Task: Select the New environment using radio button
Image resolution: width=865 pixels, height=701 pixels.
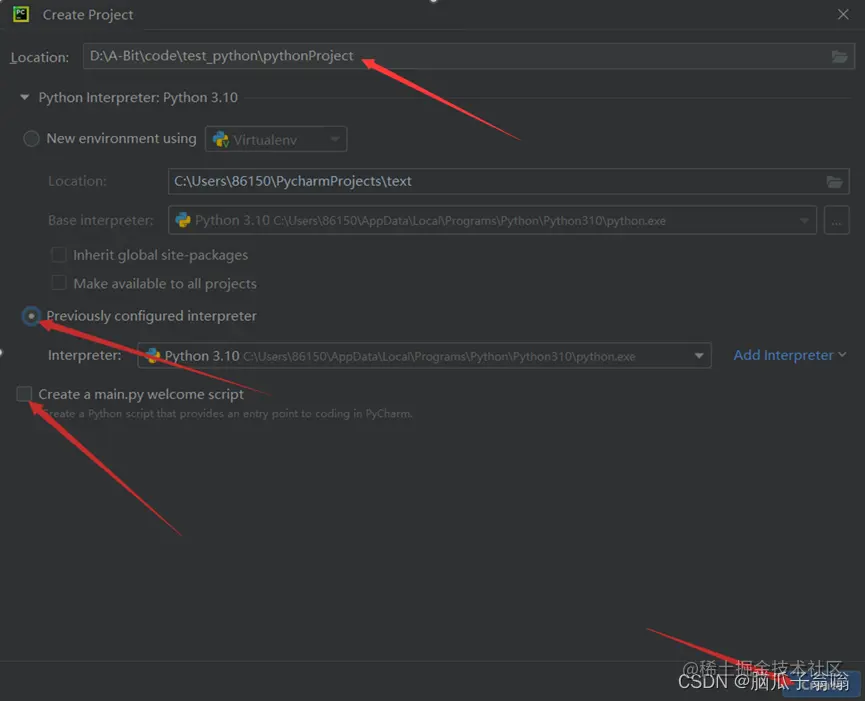Action: (31, 138)
